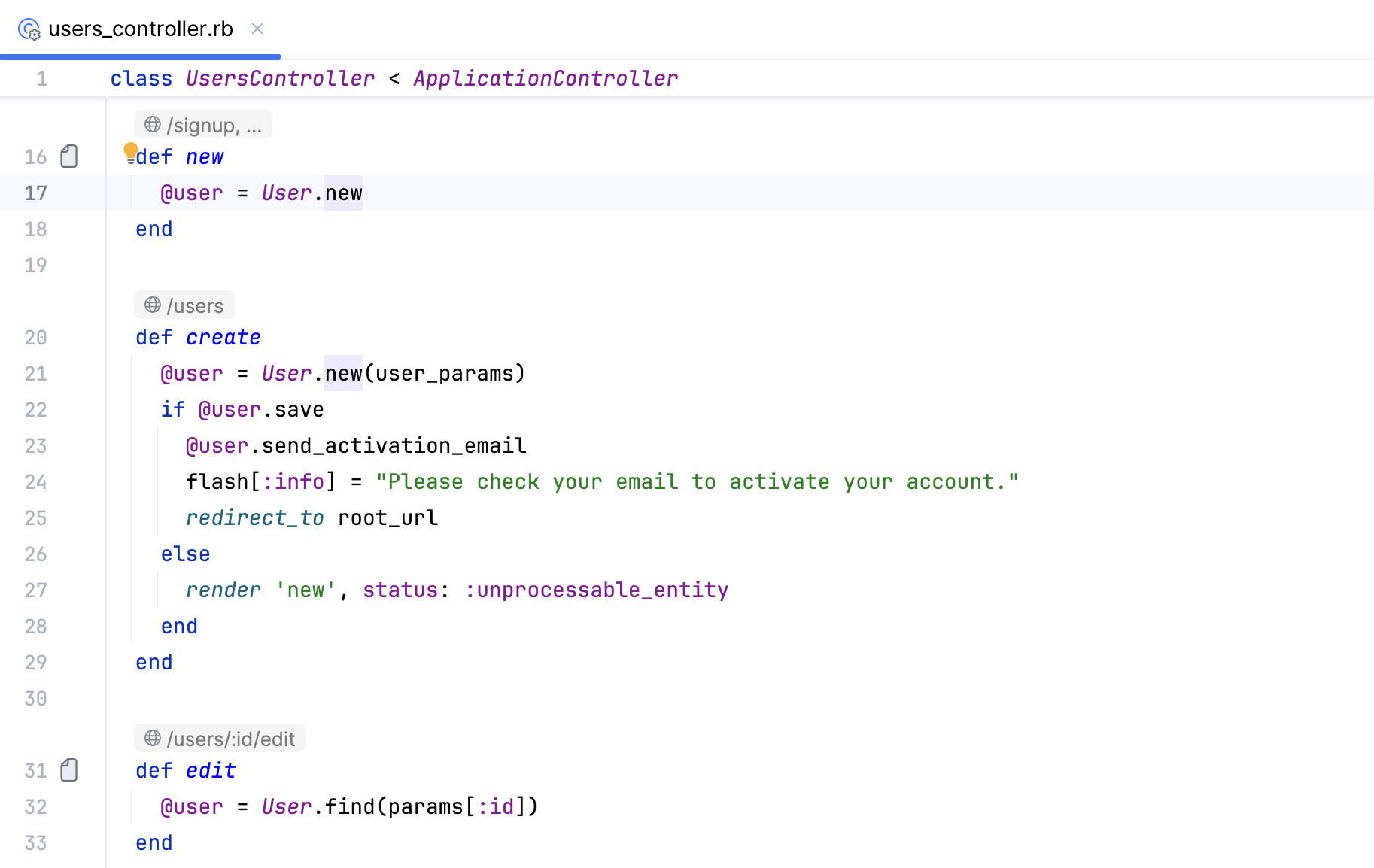The width and height of the screenshot is (1374, 868).
Task: Place cursor on the highlighted new call, line 21
Action: click(342, 372)
